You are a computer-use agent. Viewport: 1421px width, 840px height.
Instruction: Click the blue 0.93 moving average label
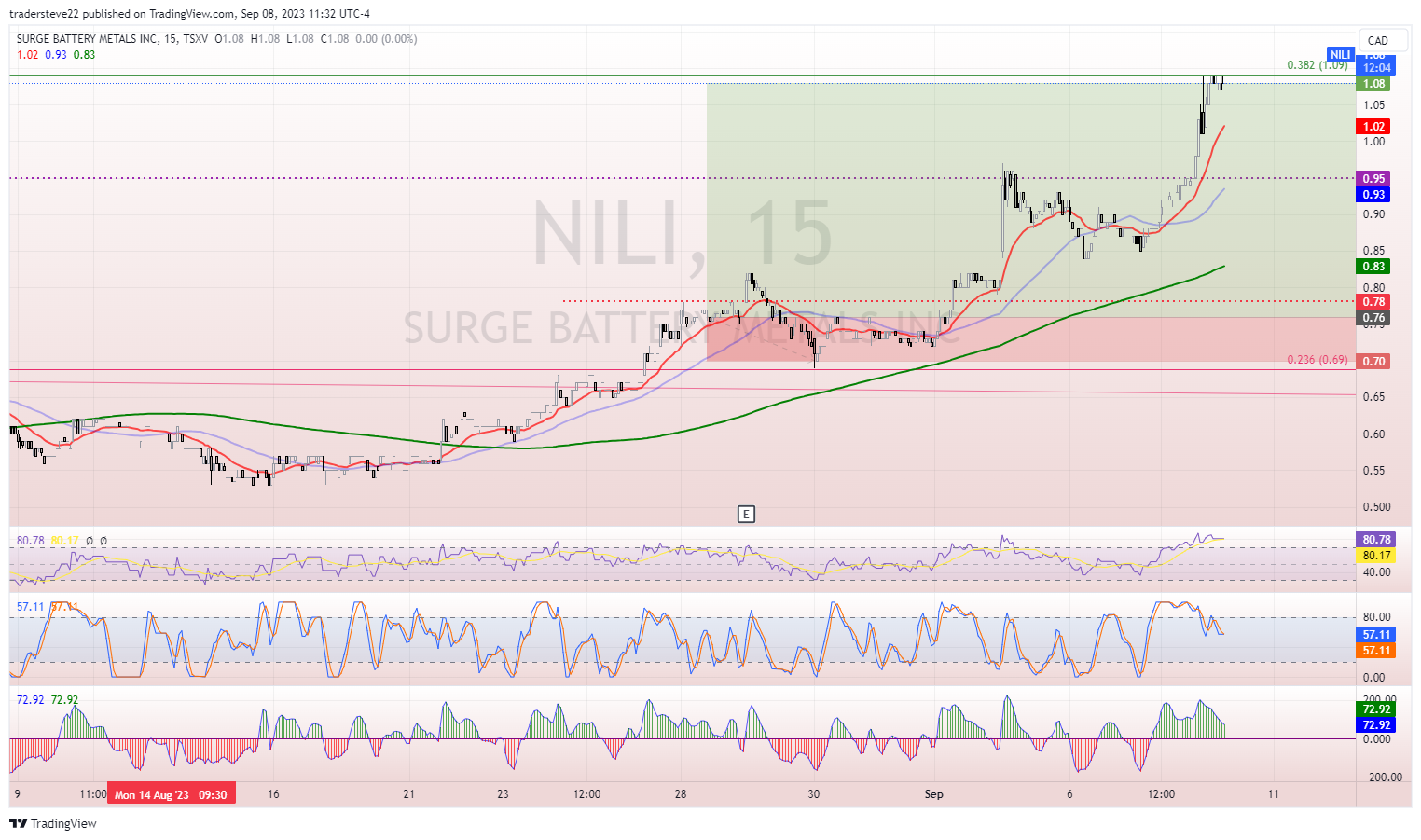[x=1373, y=195]
